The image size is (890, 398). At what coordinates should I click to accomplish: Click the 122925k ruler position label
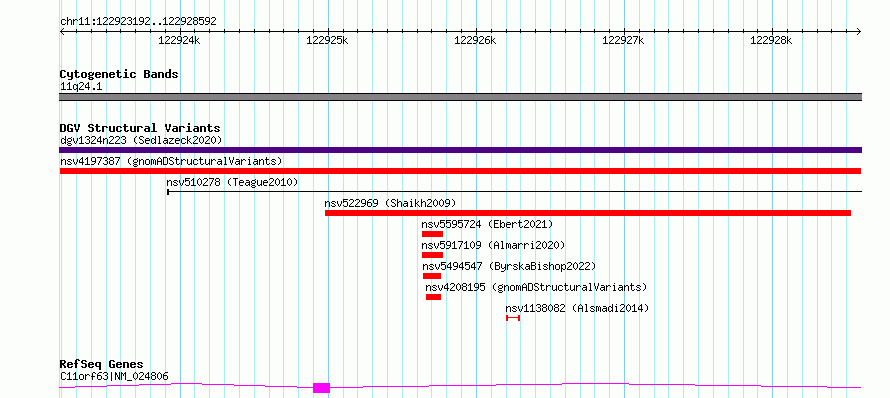coord(328,40)
